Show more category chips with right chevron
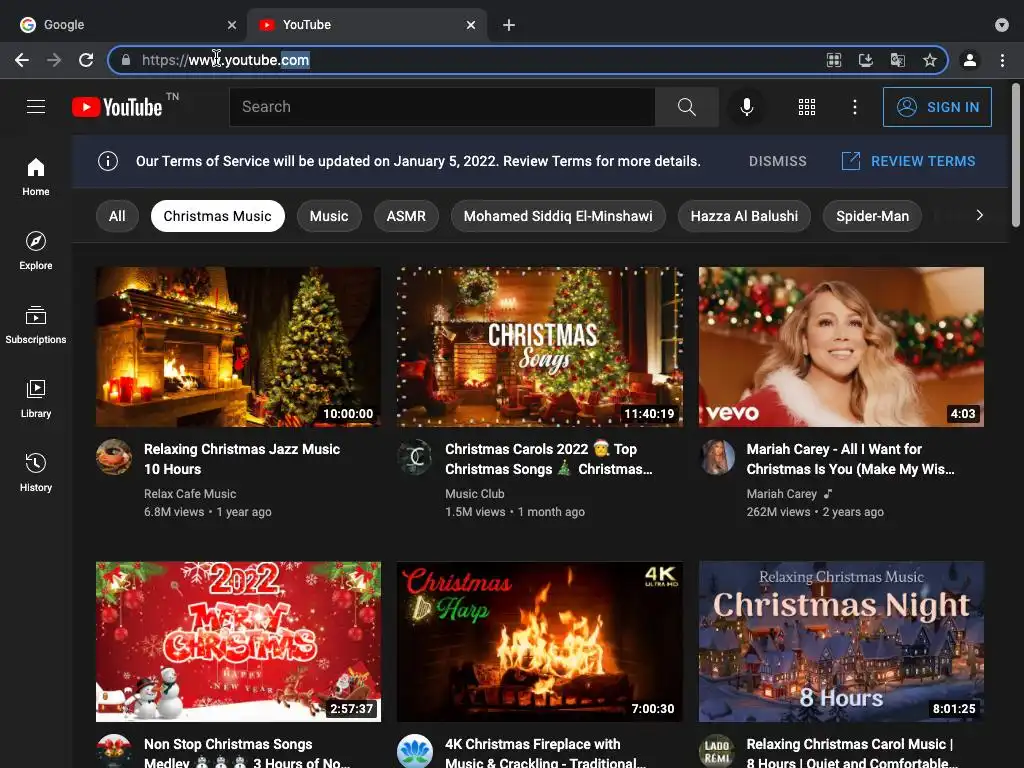Viewport: 1024px width, 768px height. tap(979, 215)
